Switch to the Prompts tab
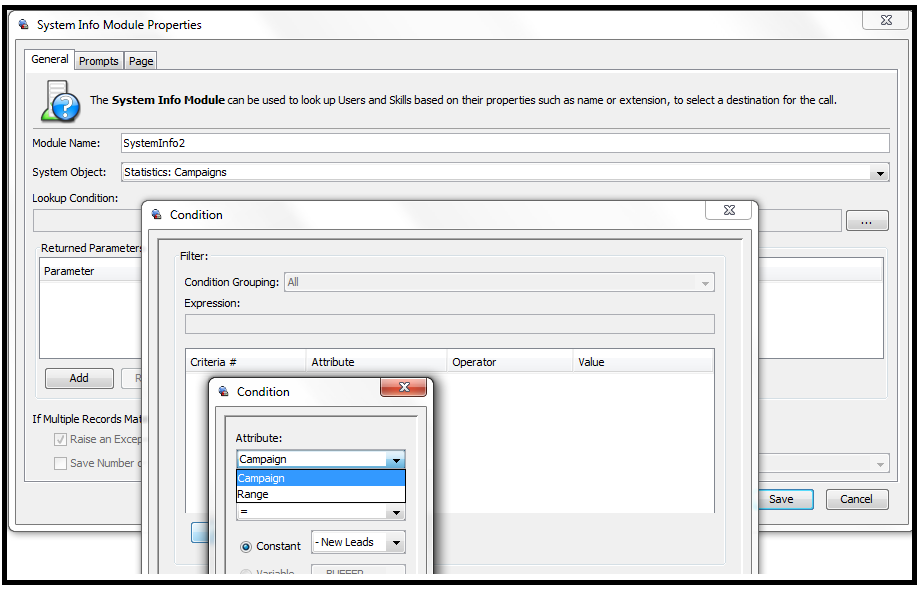The height and width of the screenshot is (593, 920). [x=98, y=60]
